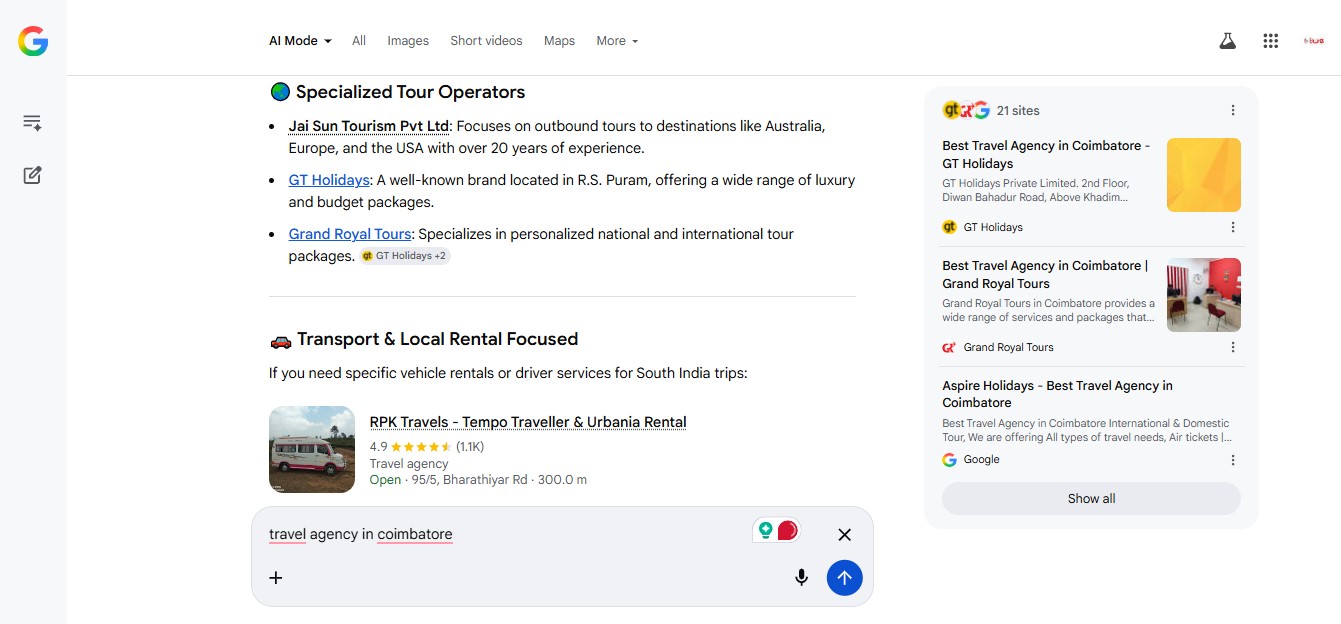Open RPK Travels Tempo Traveller listing title
The height and width of the screenshot is (624, 1341).
[528, 422]
